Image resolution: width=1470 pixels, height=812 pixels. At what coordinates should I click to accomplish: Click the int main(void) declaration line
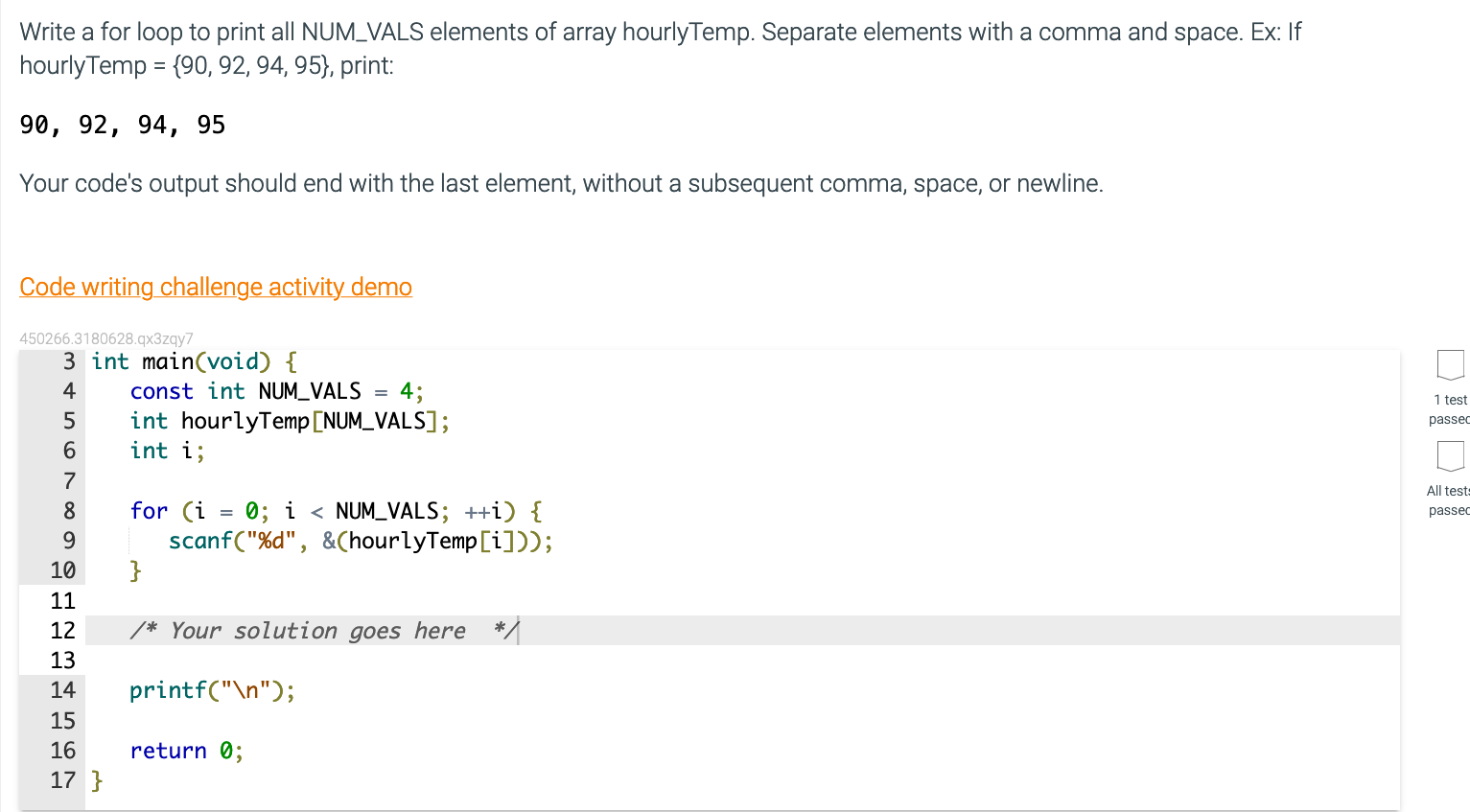192,361
